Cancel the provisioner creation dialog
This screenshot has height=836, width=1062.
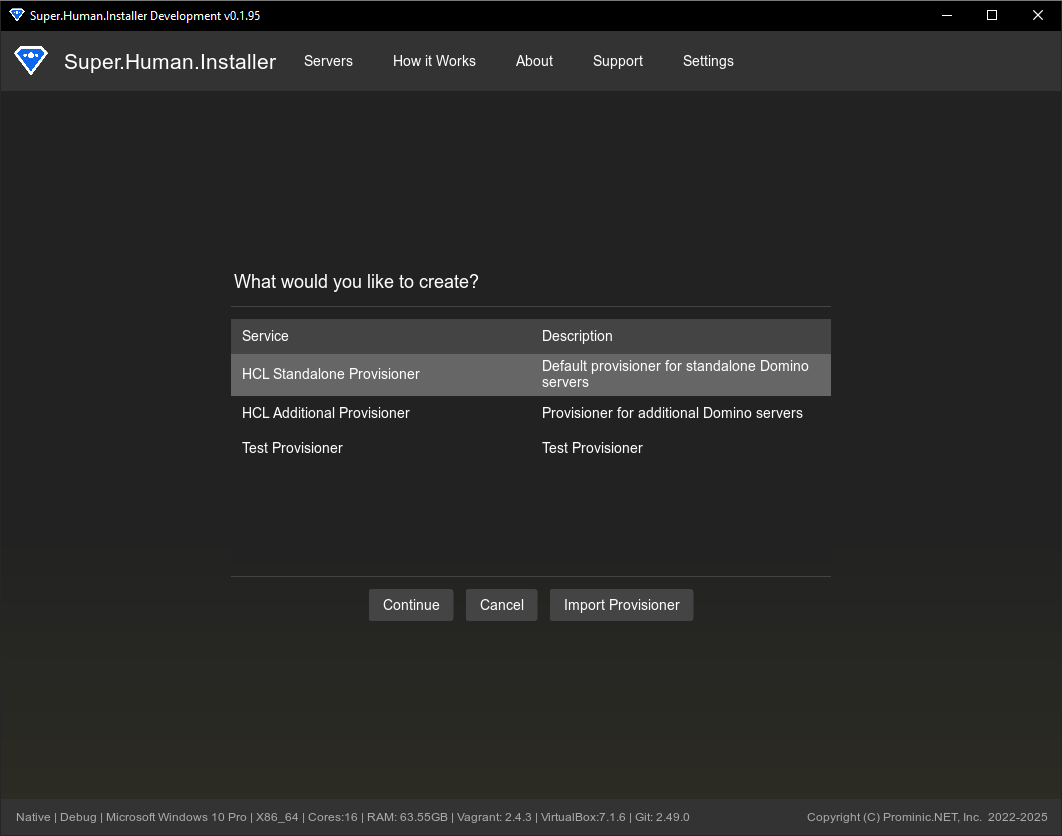[x=501, y=605]
